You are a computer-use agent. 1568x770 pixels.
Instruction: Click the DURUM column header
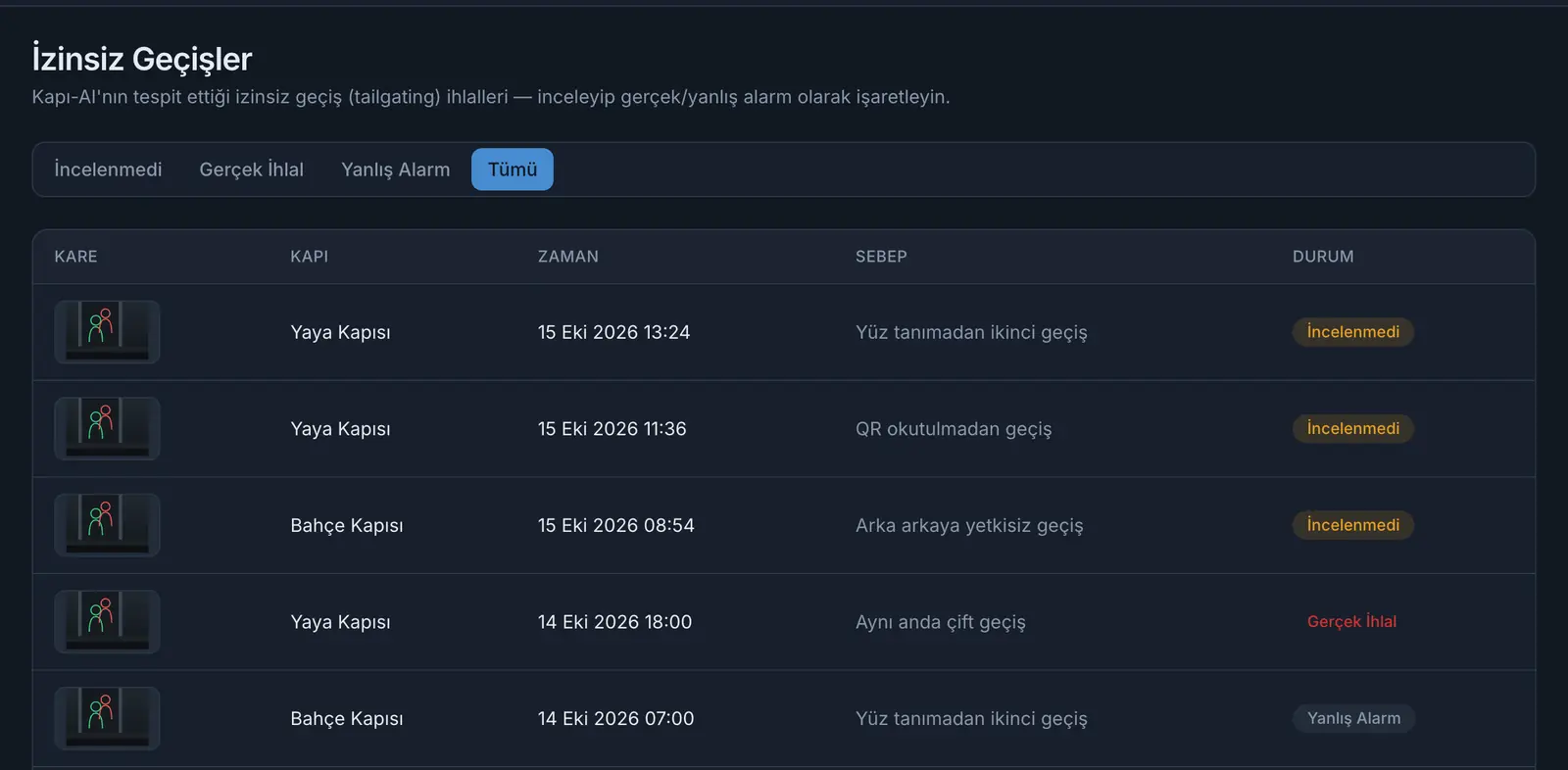1323,257
